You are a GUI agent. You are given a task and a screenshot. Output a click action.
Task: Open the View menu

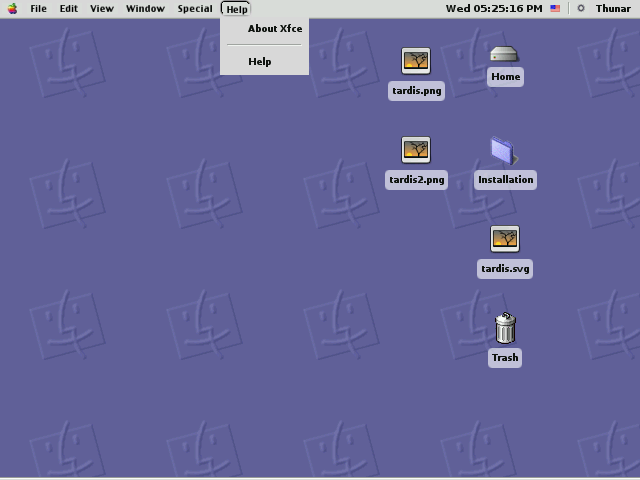tap(102, 9)
